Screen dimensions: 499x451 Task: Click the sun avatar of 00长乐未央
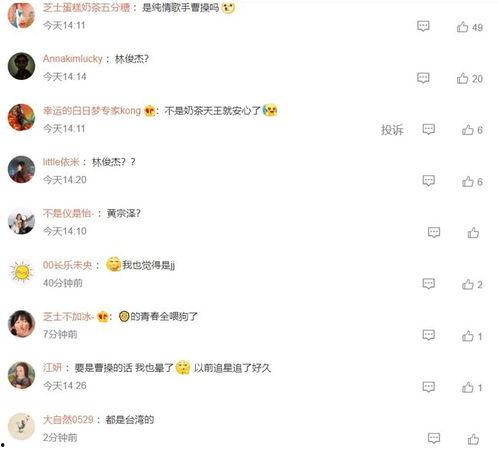coord(21,272)
